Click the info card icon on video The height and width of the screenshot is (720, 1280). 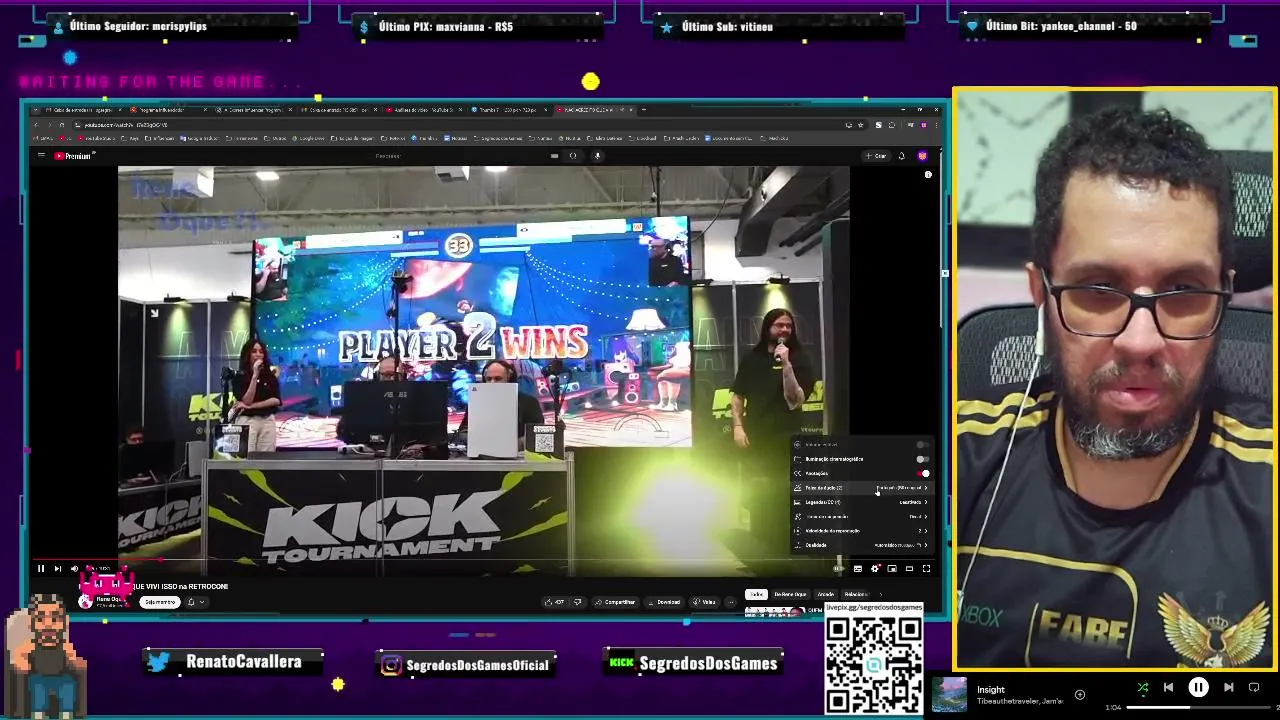(x=928, y=175)
